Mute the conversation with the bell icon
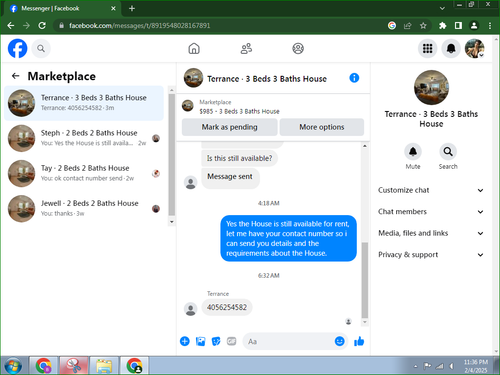The image size is (500, 375). [413, 152]
